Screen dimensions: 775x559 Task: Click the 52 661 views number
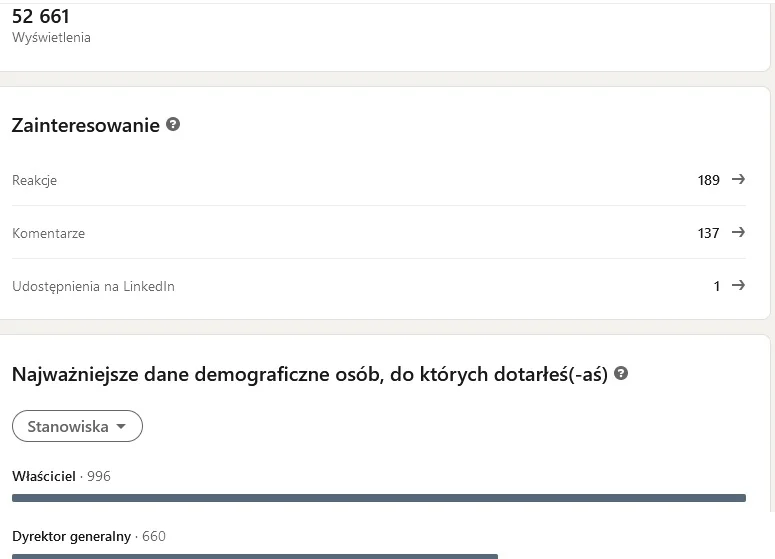(41, 16)
